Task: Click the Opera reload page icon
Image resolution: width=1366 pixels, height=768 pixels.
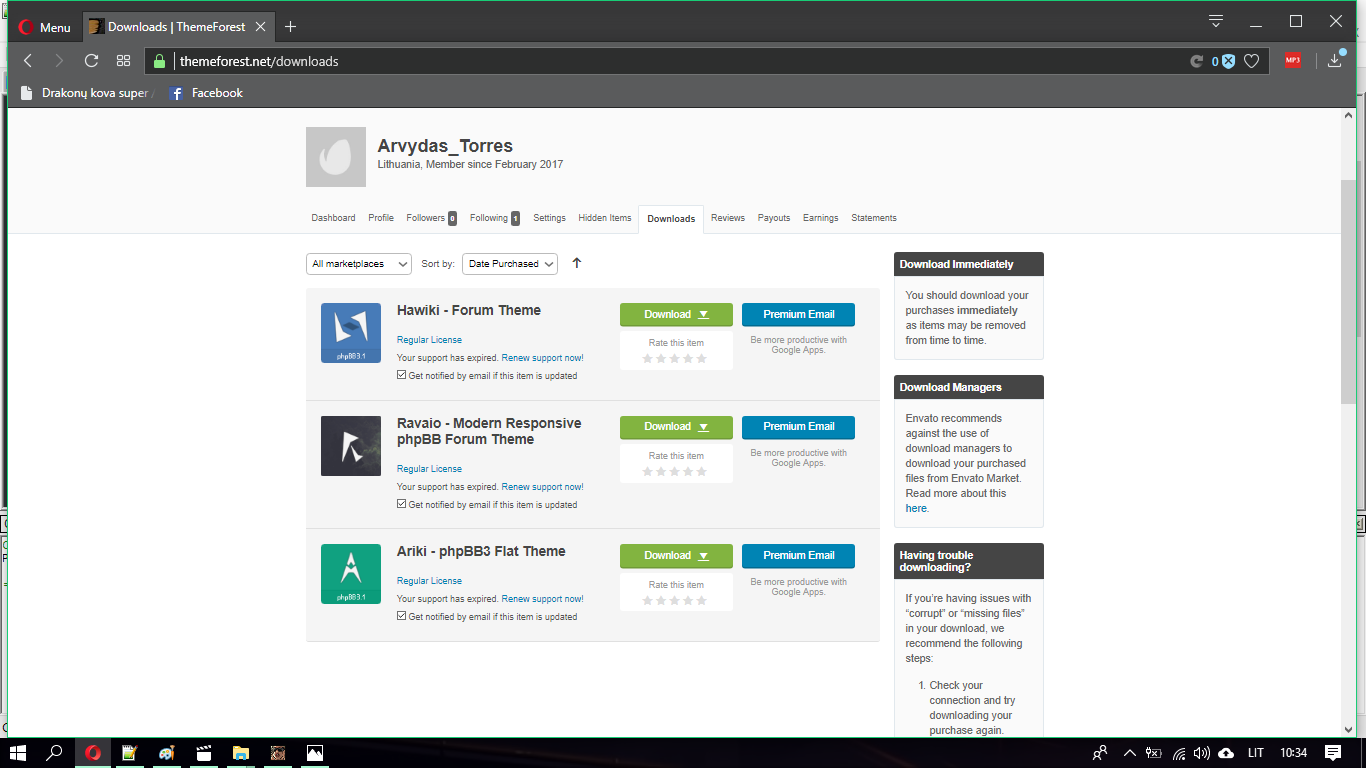Action: 91,61
